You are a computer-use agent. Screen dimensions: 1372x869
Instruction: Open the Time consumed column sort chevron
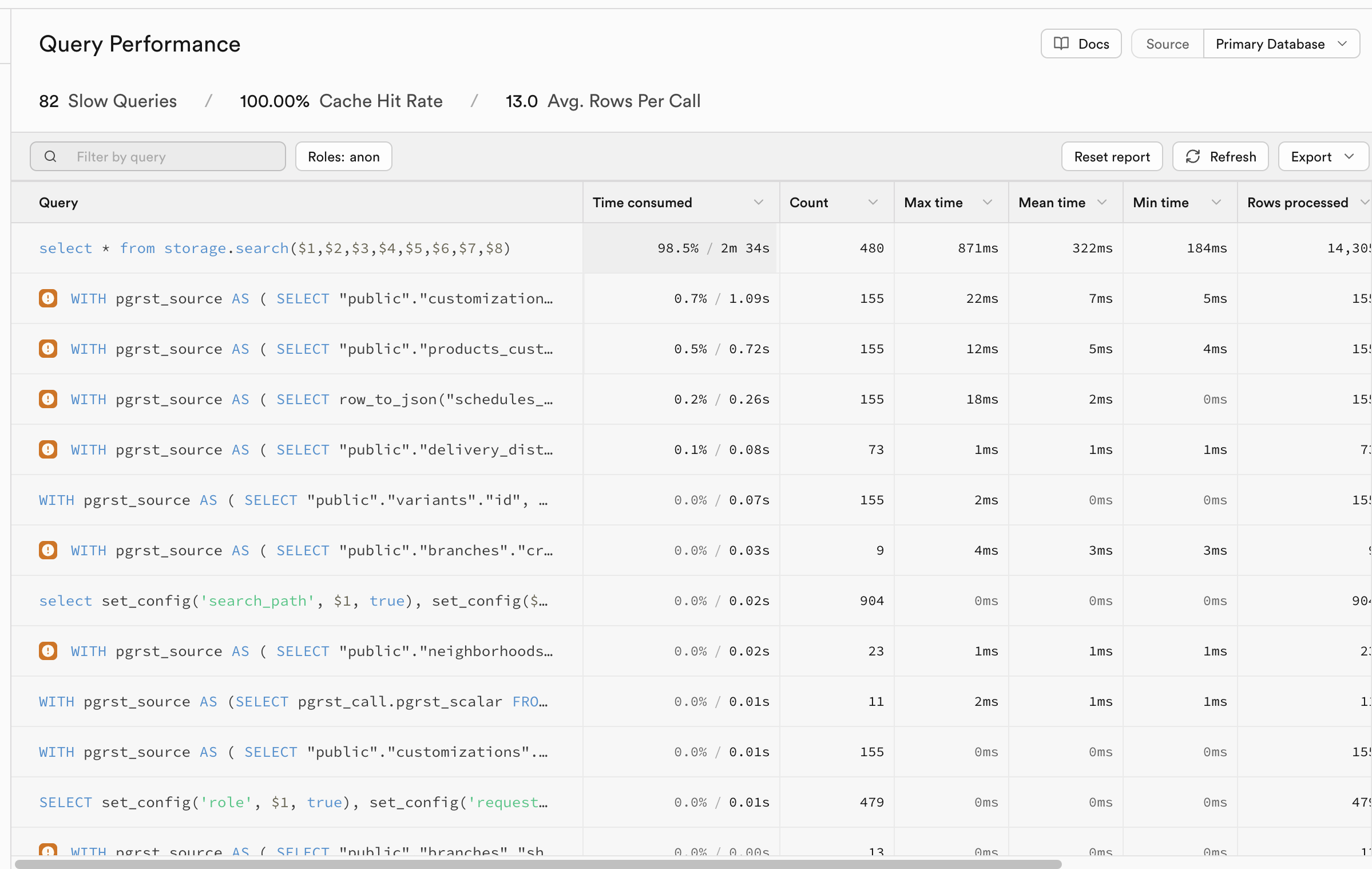(759, 202)
